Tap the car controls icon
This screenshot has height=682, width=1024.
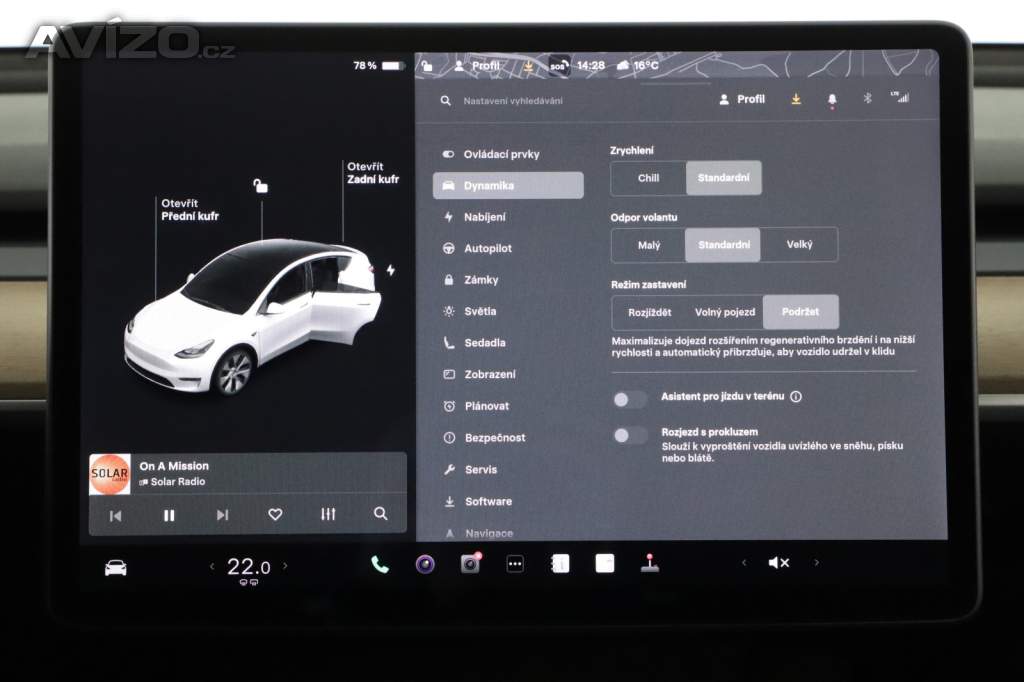116,567
